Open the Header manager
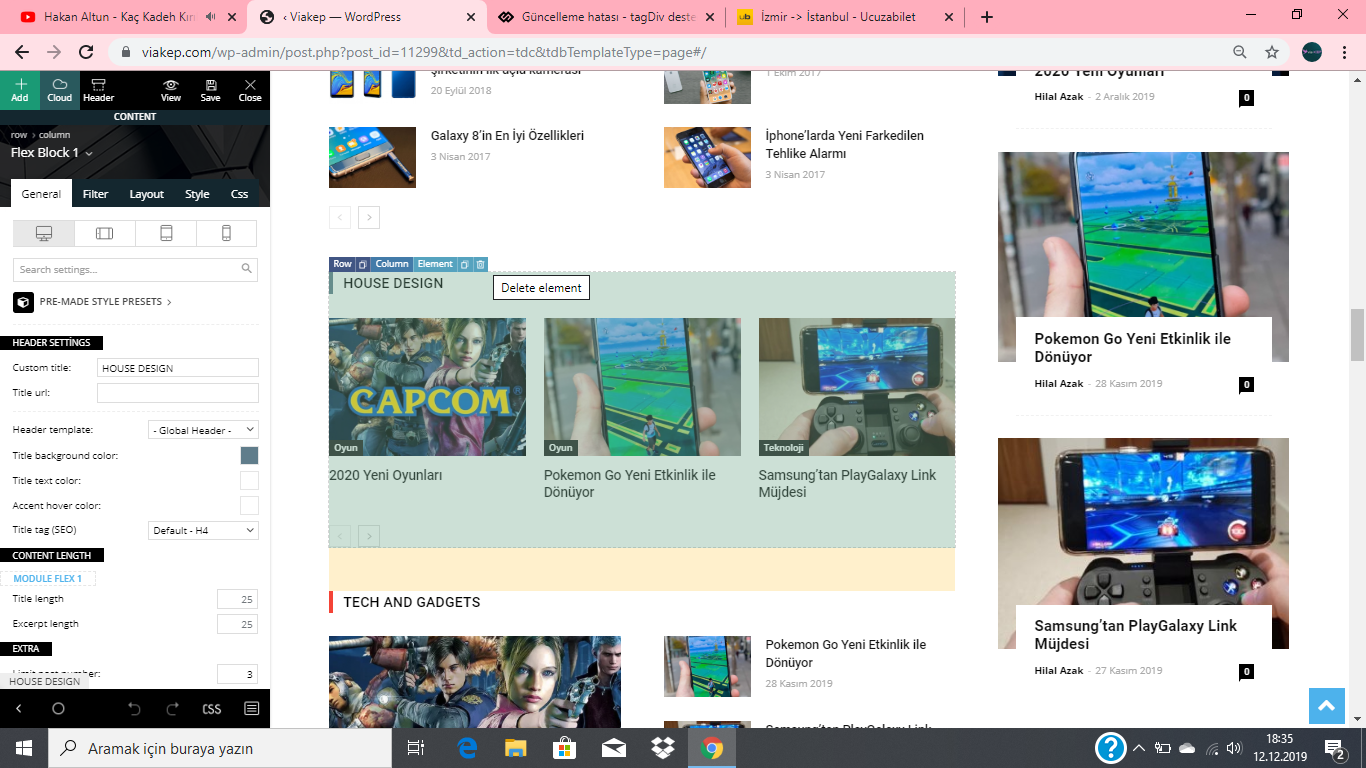This screenshot has height=768, width=1366. 98,90
